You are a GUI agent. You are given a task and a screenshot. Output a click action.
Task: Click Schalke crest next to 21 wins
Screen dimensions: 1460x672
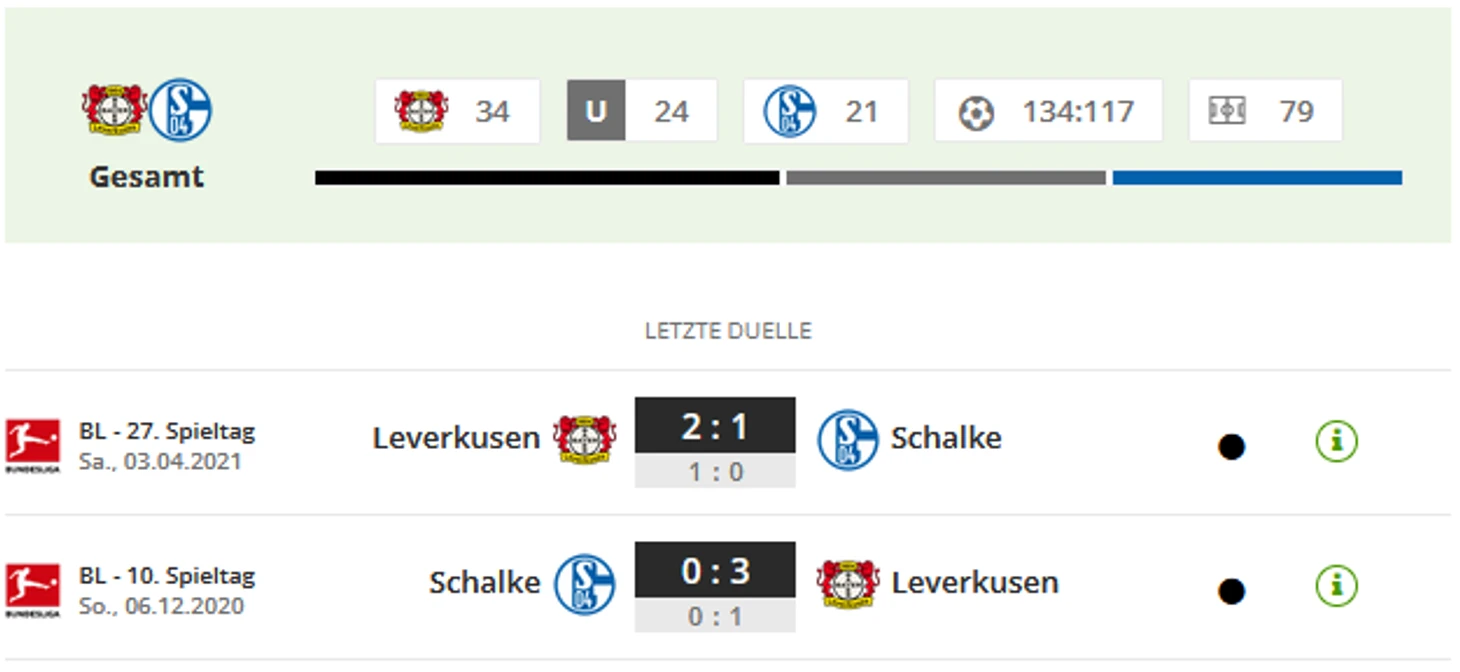pyautogui.click(x=789, y=111)
